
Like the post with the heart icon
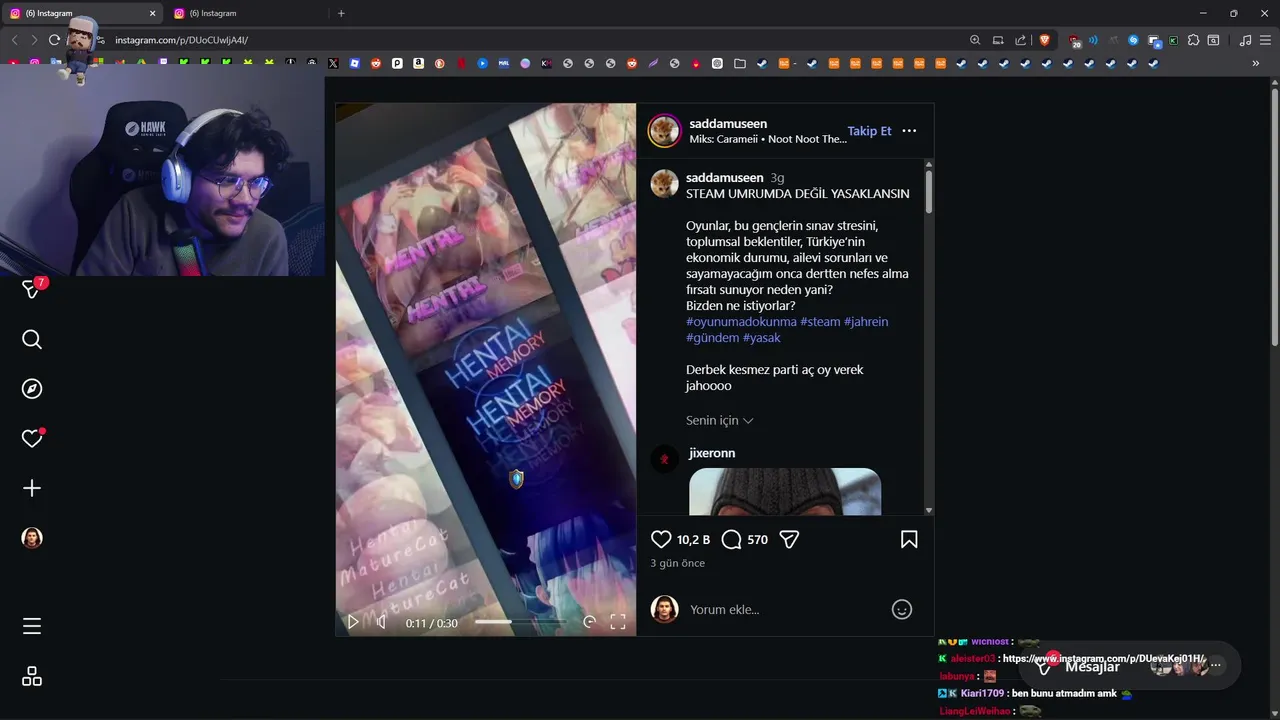click(661, 539)
